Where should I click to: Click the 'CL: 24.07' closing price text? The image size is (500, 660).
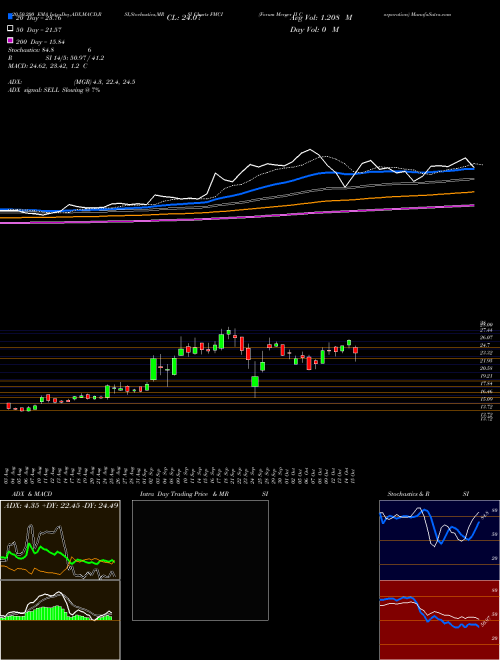coord(183,18)
